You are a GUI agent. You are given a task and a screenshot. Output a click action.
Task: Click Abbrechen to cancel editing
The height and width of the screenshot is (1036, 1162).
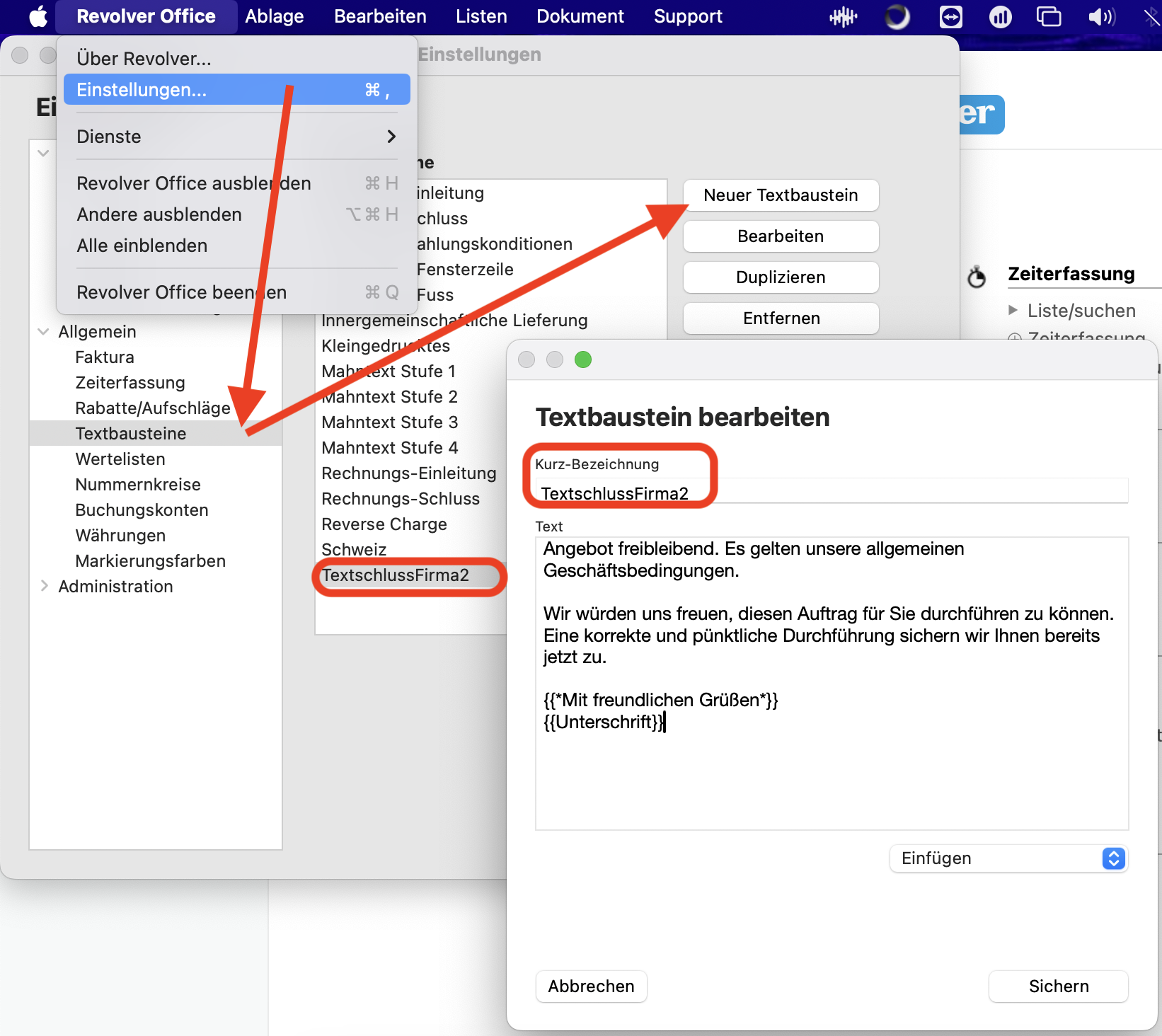591,986
